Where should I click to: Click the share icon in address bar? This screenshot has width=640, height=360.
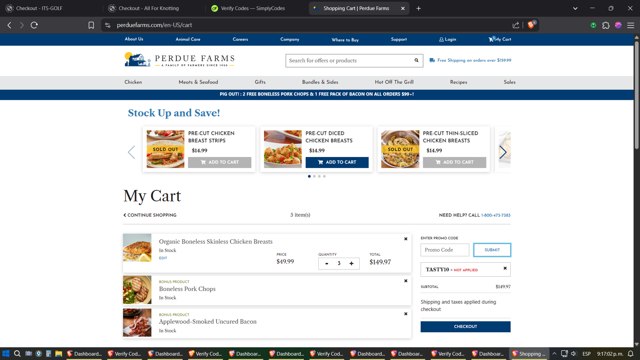coord(516,25)
